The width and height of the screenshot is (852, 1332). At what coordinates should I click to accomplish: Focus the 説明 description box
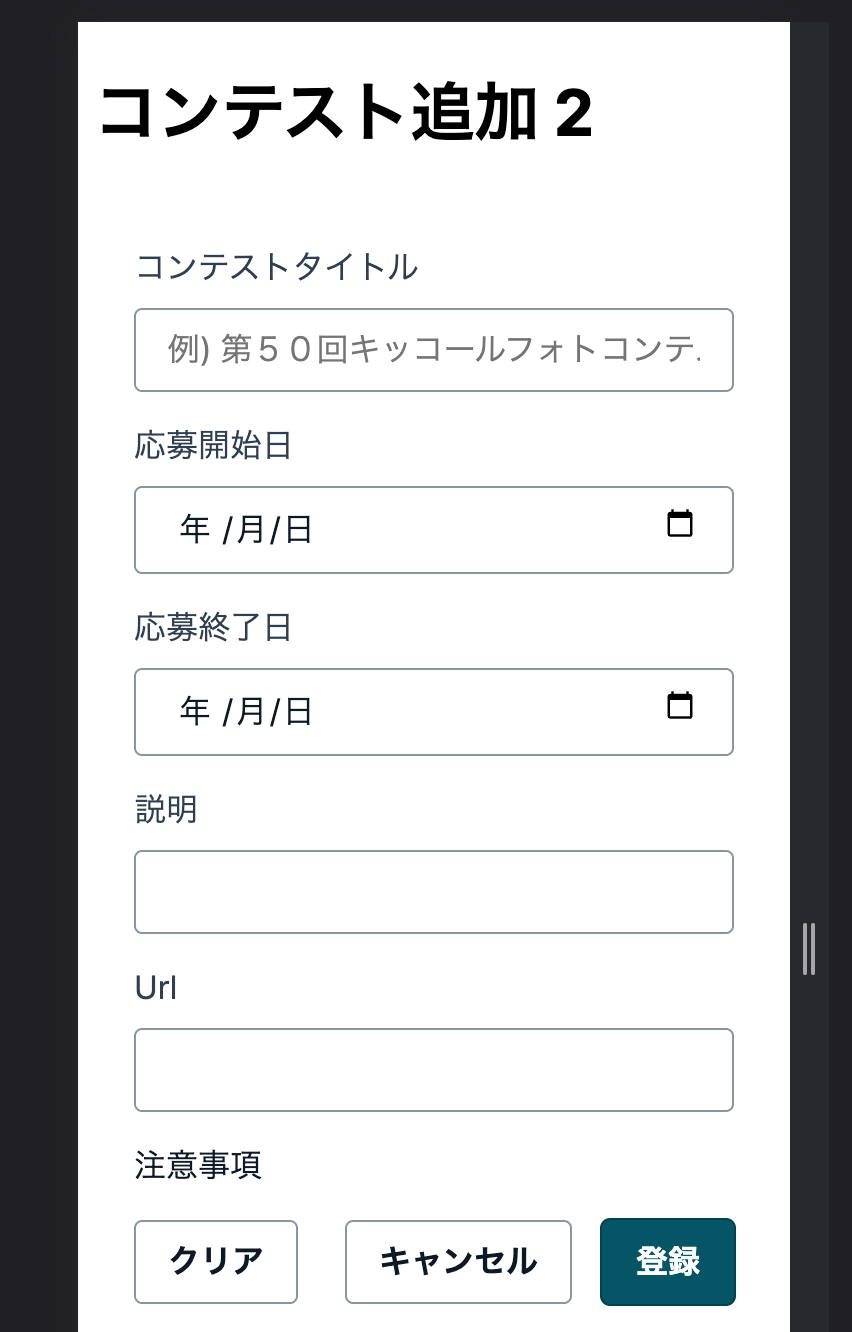click(434, 891)
